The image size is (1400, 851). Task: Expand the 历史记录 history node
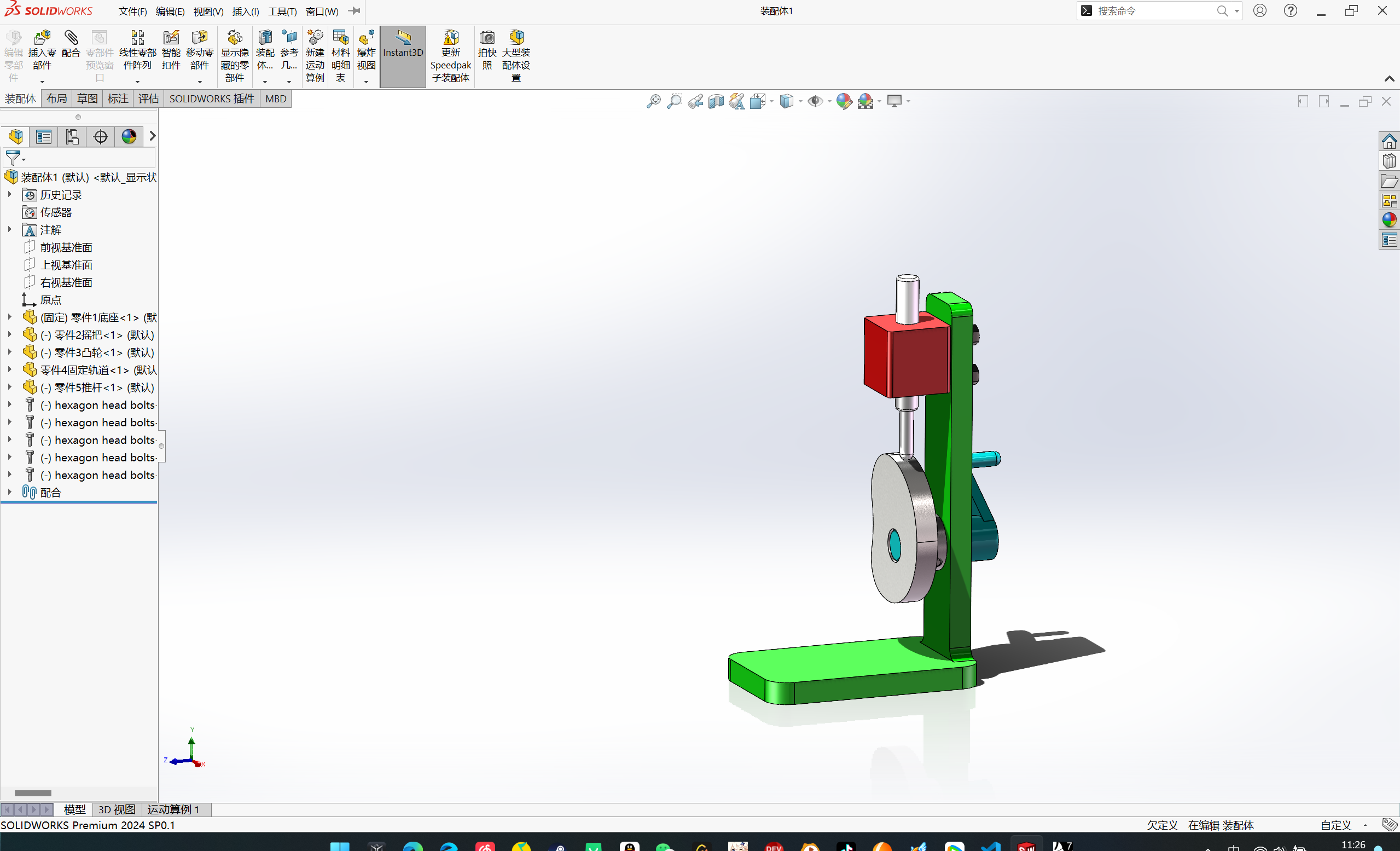pos(10,194)
